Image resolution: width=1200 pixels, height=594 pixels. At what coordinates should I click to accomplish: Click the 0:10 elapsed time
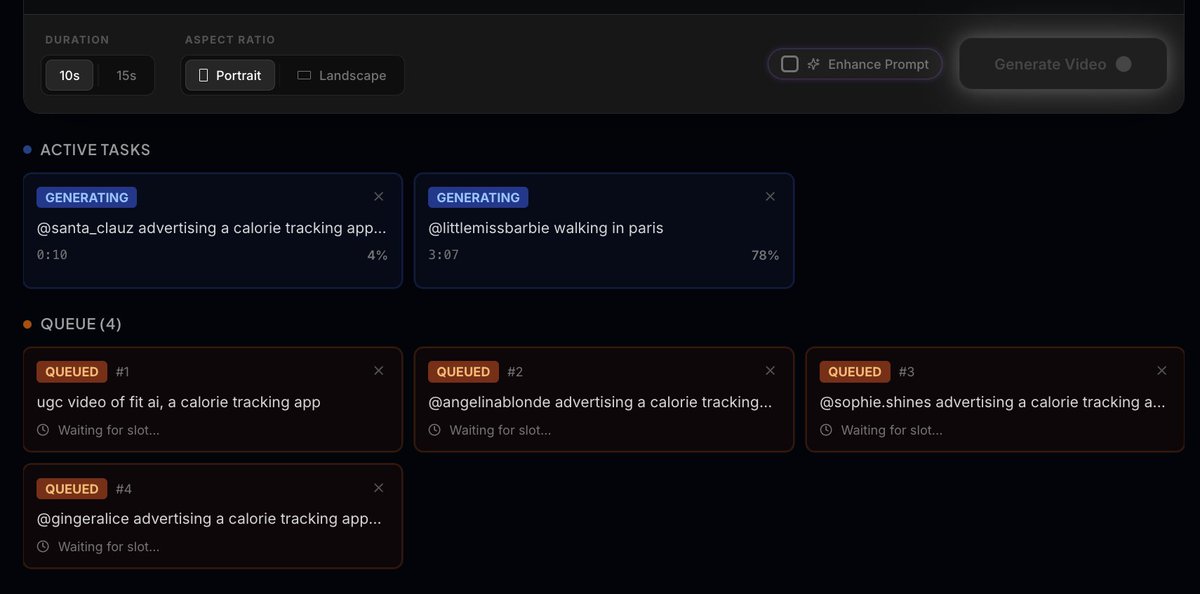[52, 255]
